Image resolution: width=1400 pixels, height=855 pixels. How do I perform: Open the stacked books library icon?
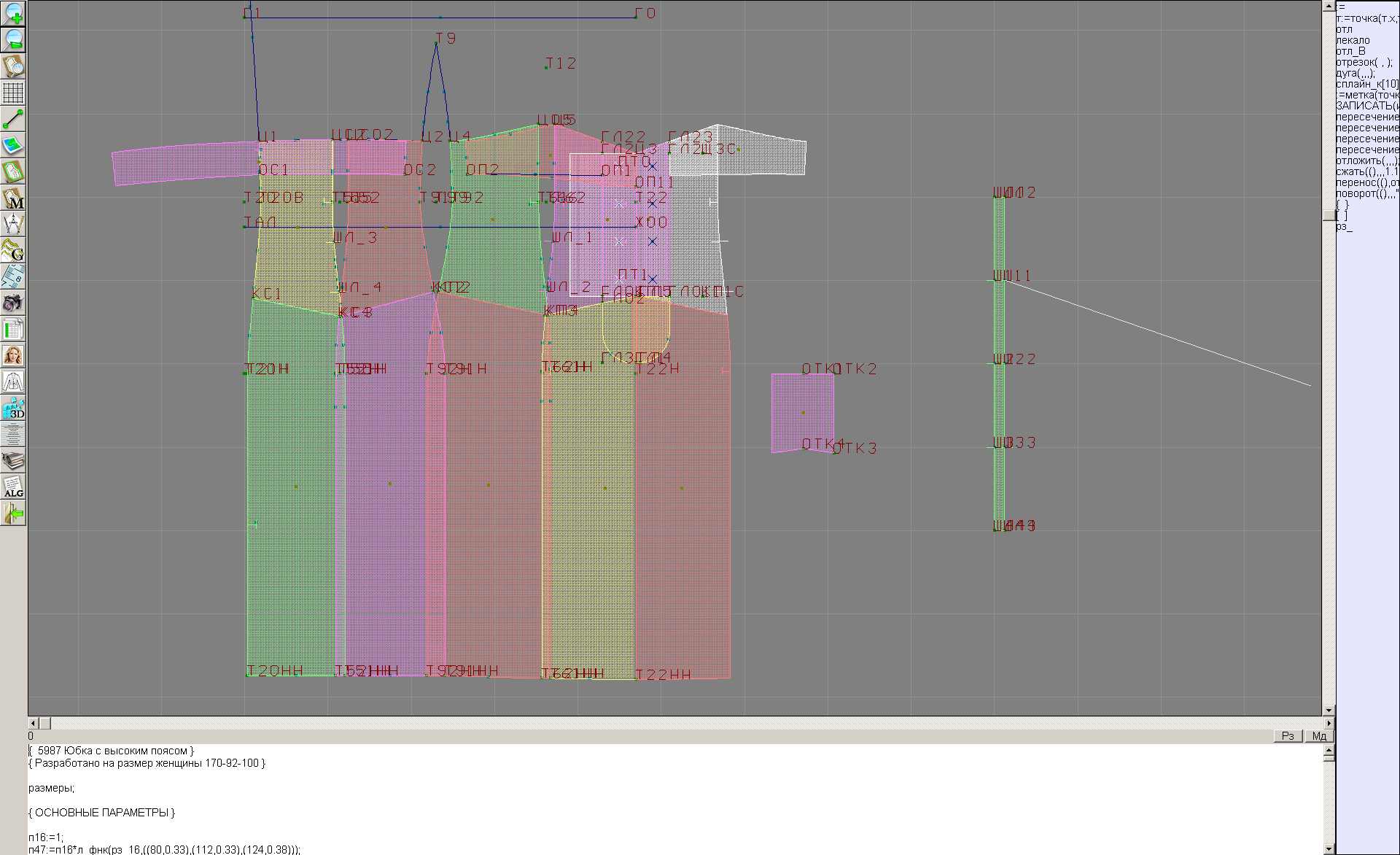(x=13, y=460)
